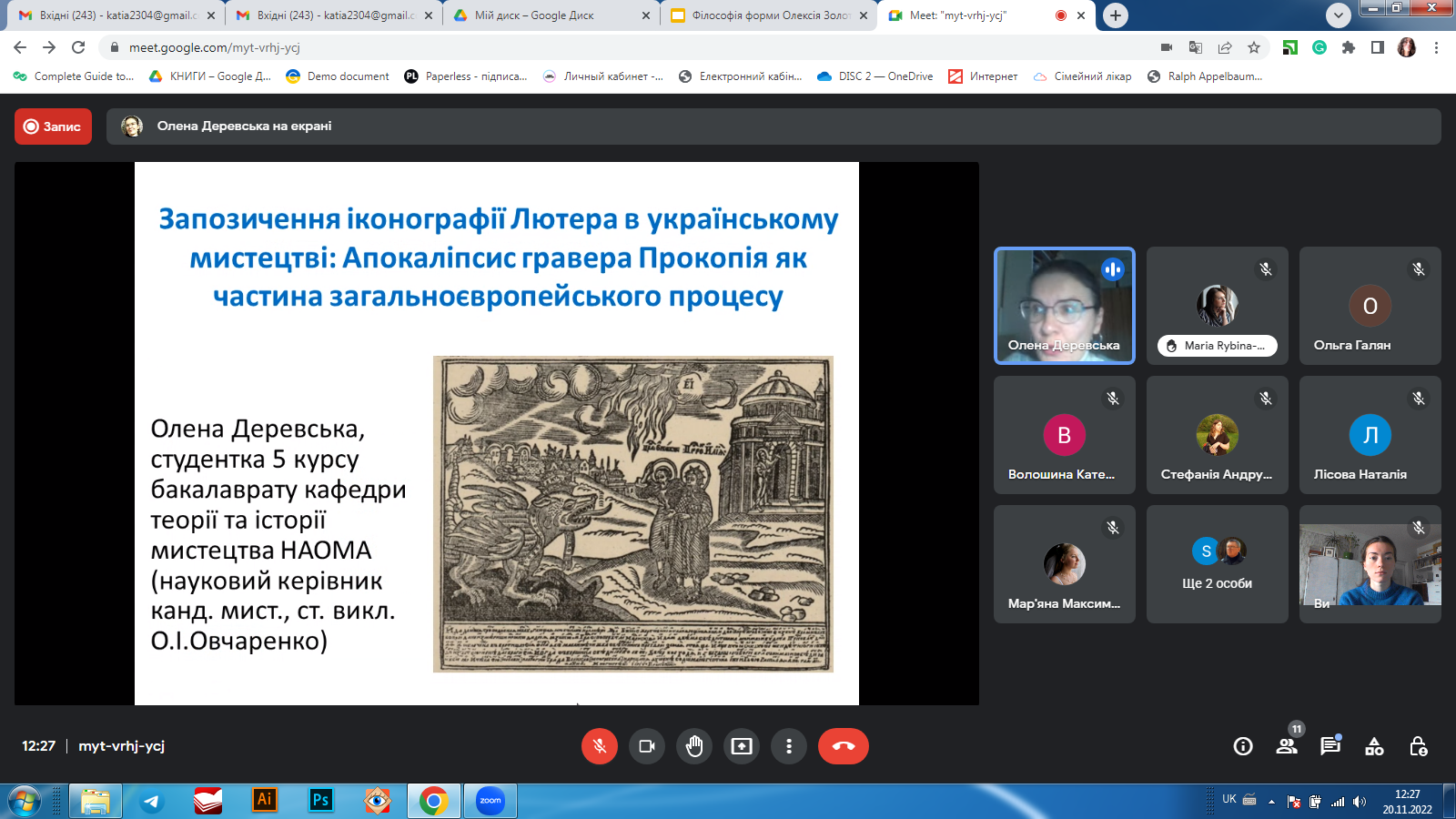Open Demo document bookmark

(x=338, y=76)
